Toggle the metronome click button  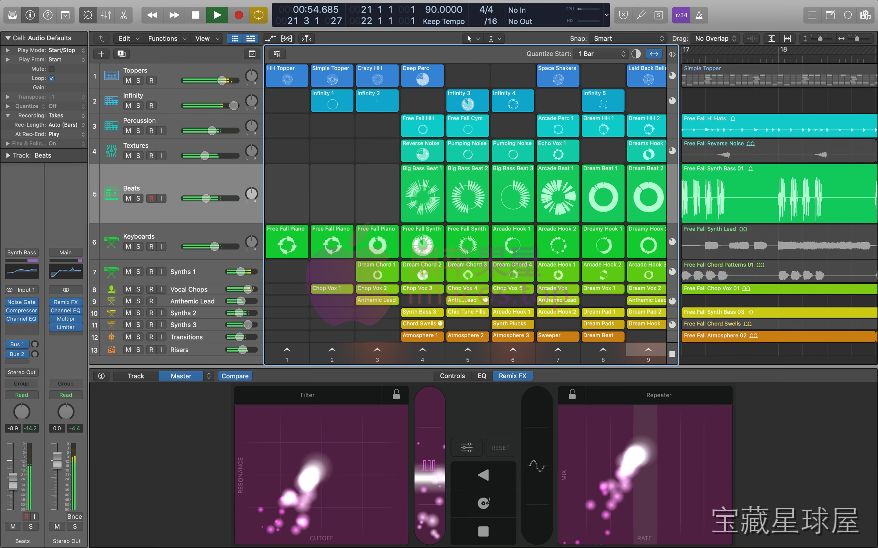(x=699, y=15)
